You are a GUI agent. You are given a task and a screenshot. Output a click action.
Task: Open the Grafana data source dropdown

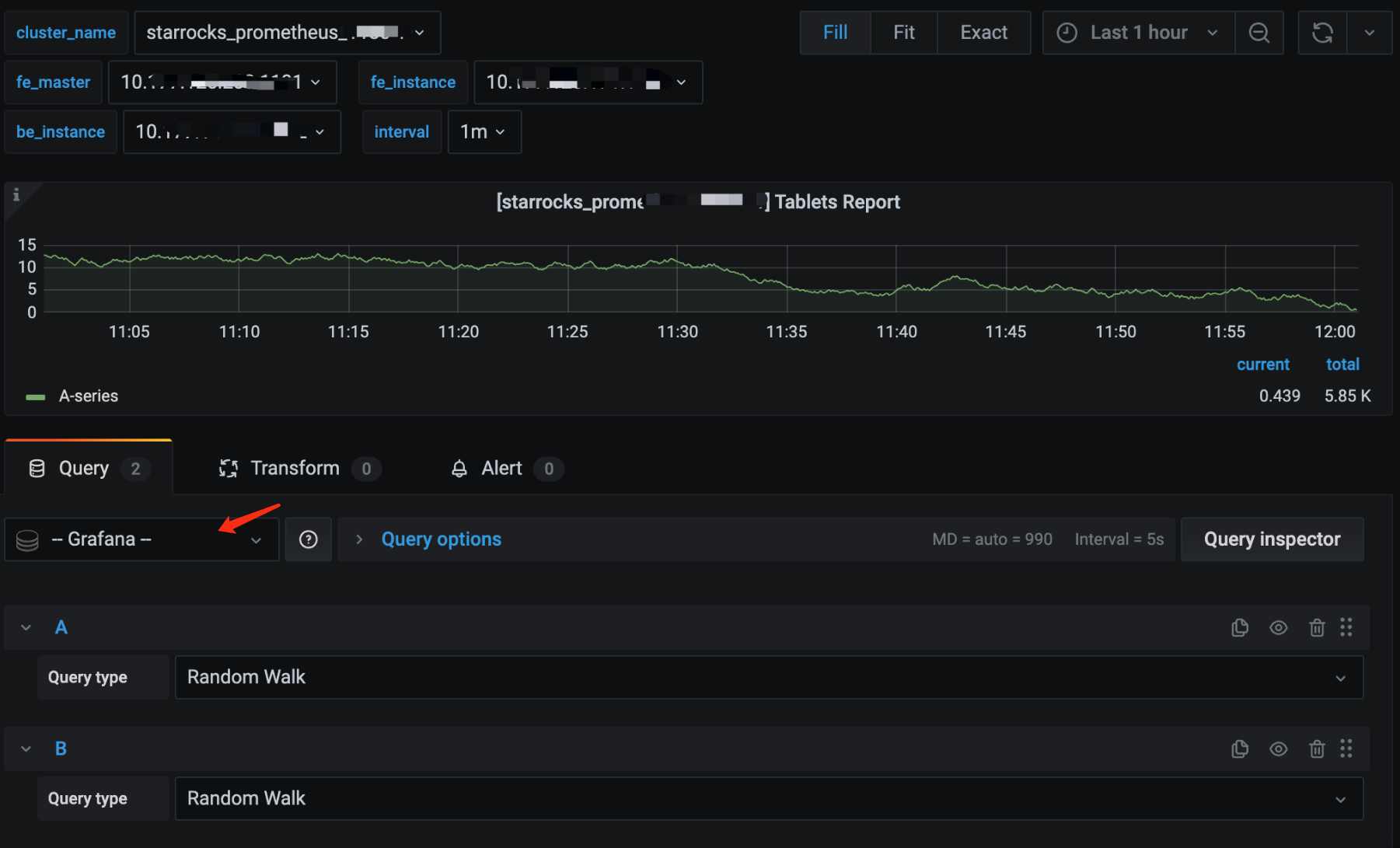click(141, 539)
